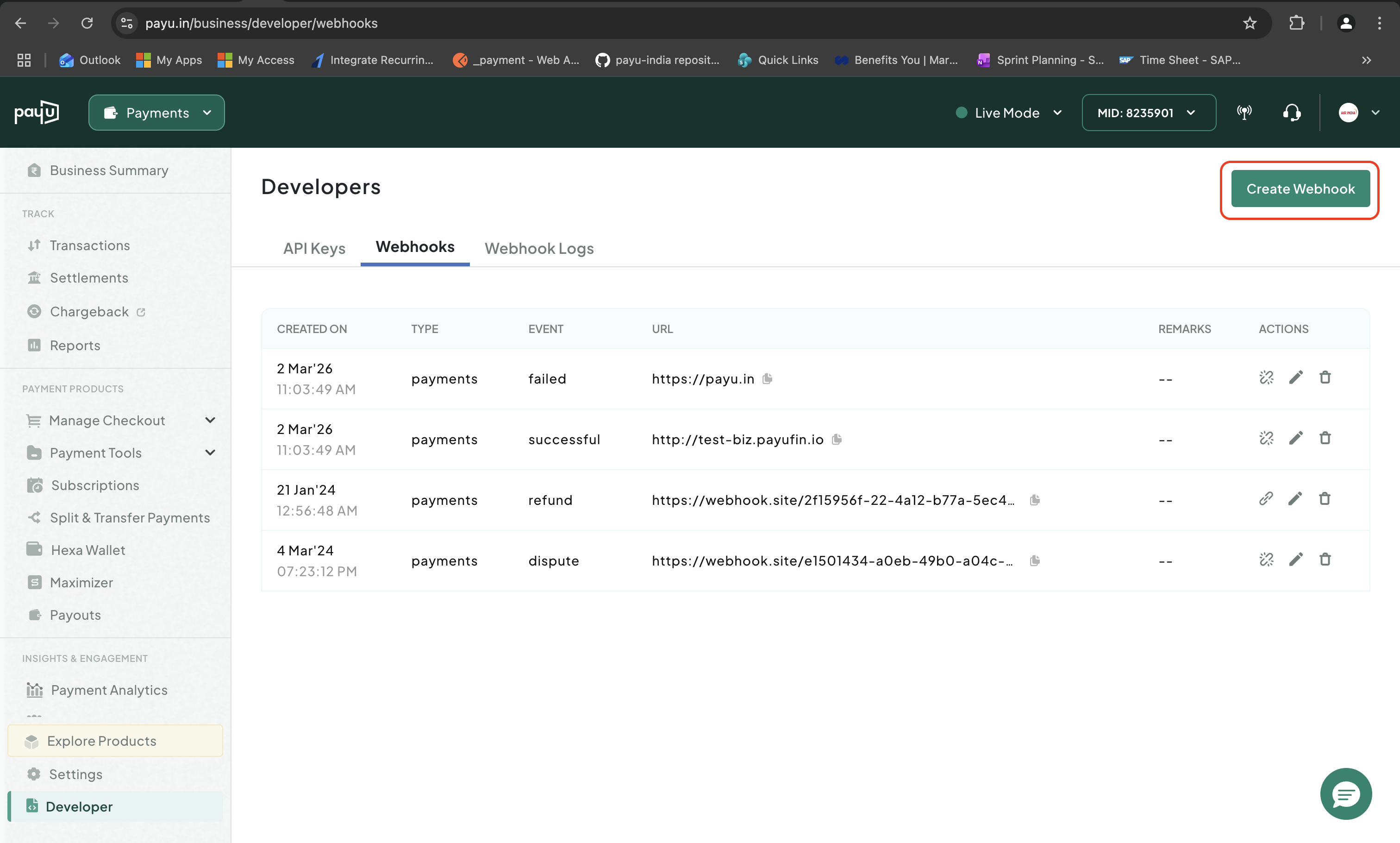Viewport: 1400px width, 843px height.
Task: Click the Create Webhook button
Action: click(1300, 189)
